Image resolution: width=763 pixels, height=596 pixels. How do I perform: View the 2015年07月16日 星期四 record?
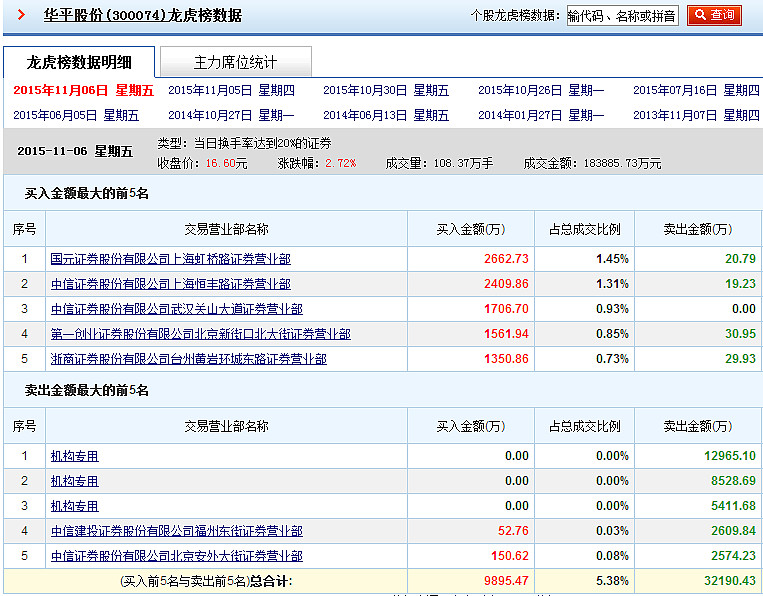696,91
